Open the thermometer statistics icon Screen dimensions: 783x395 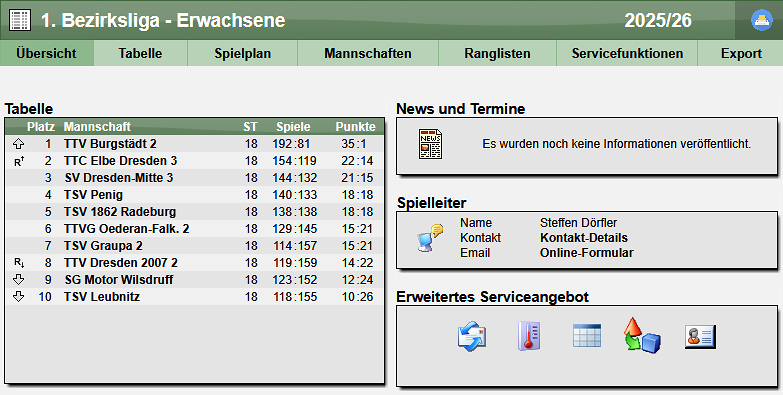pos(529,336)
